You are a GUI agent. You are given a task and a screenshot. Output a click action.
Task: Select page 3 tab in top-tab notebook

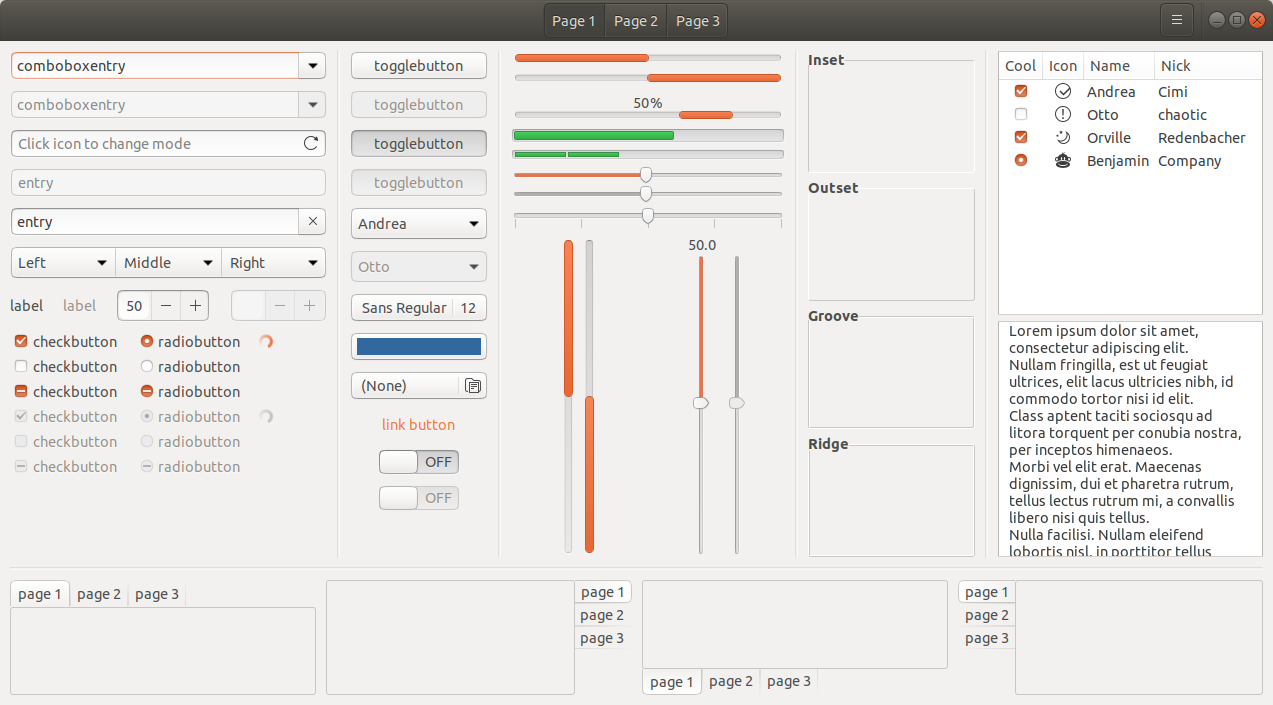pos(157,594)
